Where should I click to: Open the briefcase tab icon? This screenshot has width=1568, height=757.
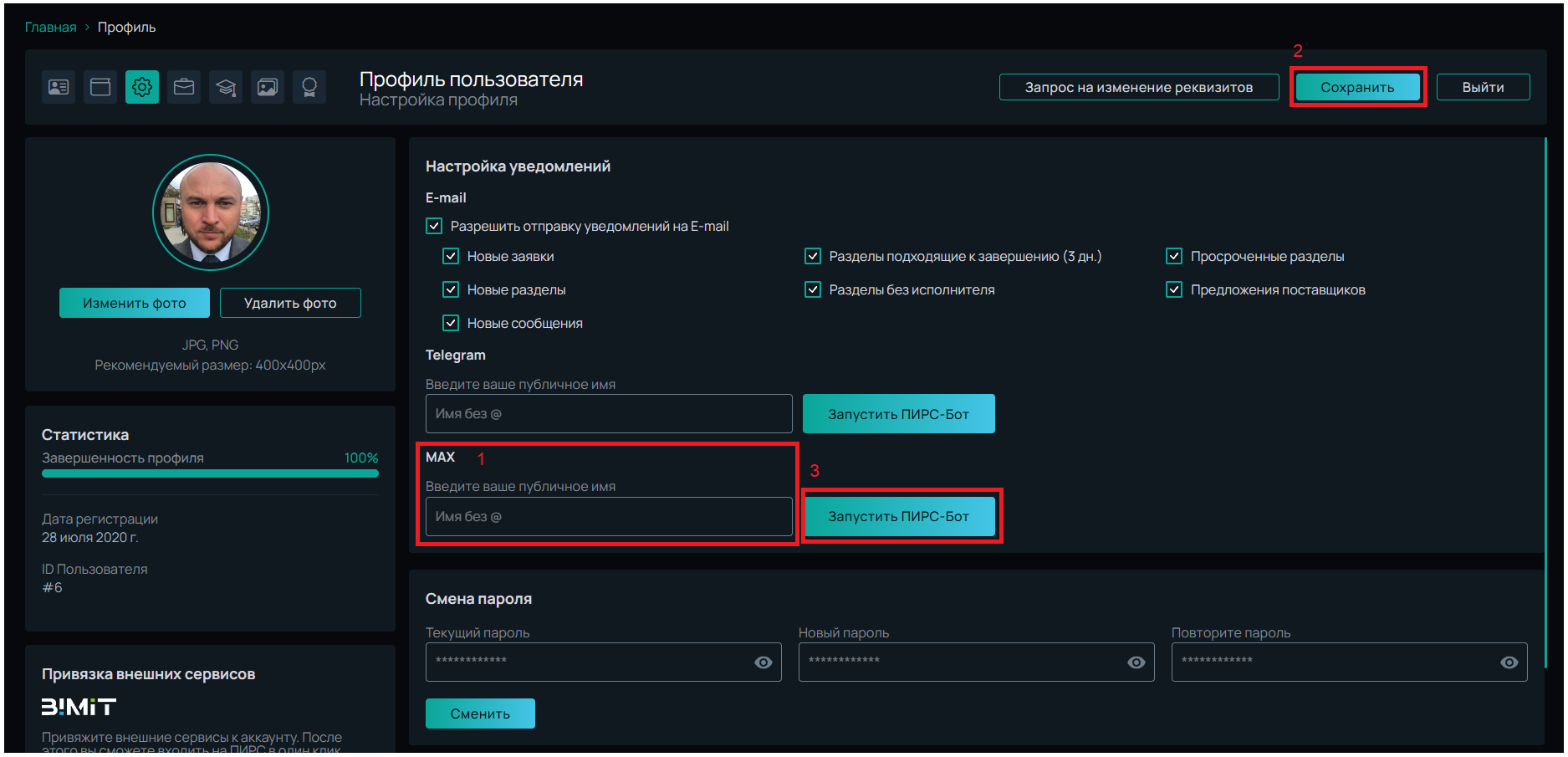(x=184, y=87)
